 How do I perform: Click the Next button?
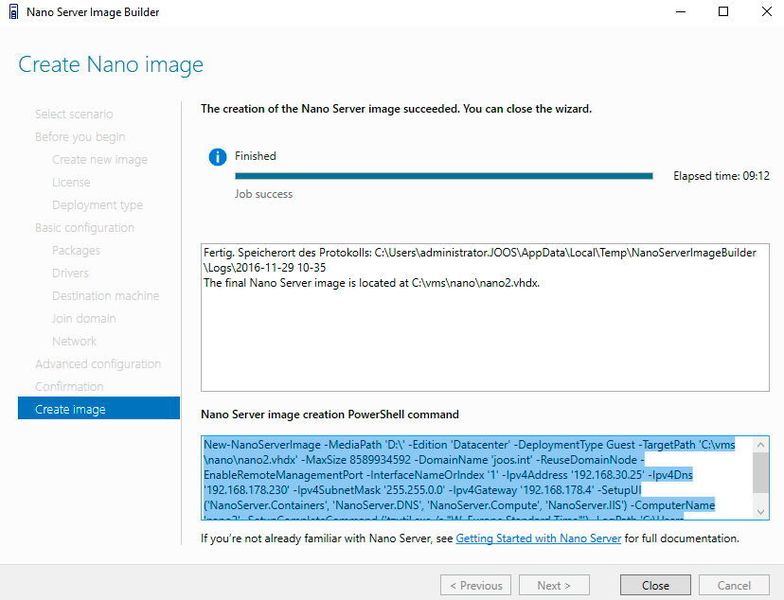click(554, 585)
